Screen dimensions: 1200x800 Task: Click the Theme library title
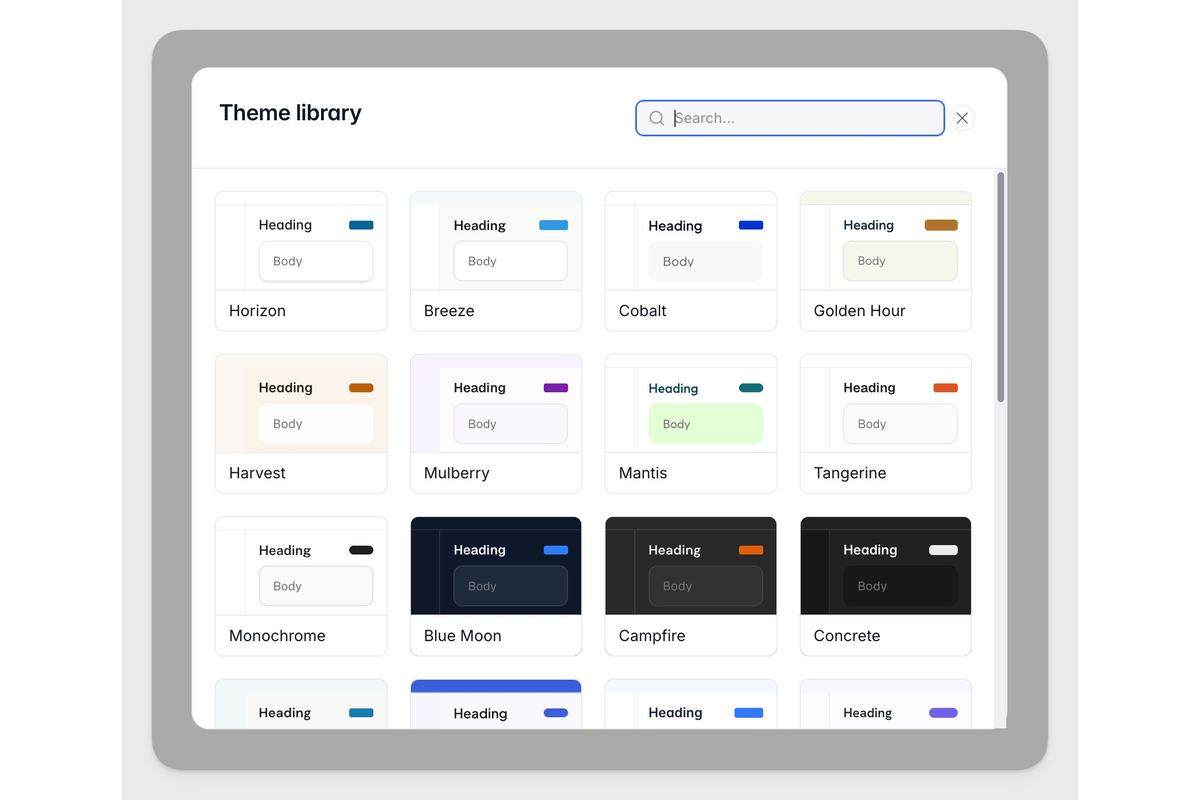click(x=291, y=113)
